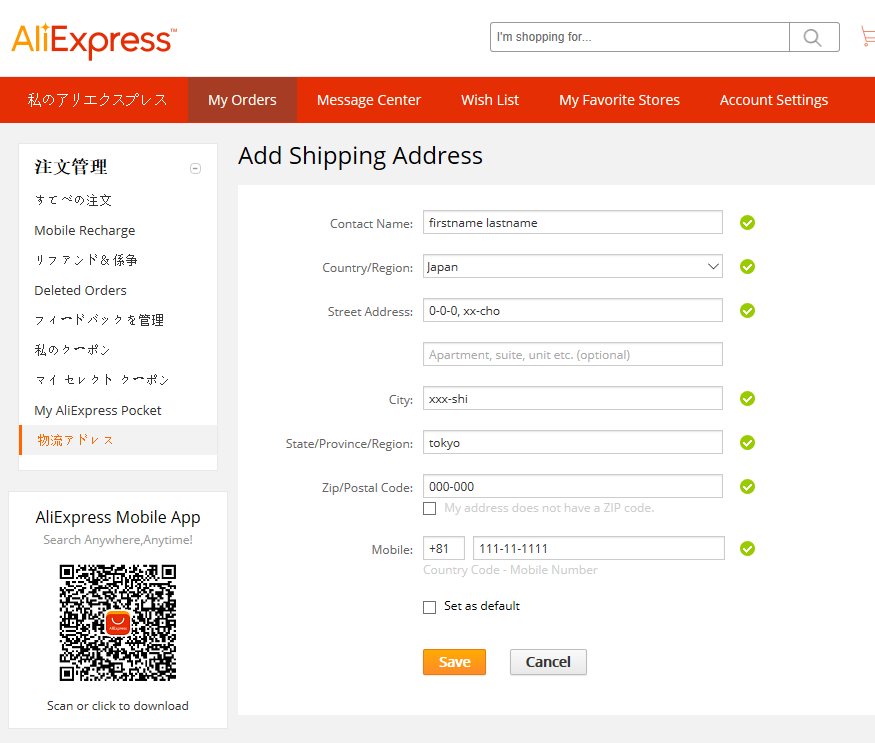Screen dimensions: 875x743
Task: Click the 'AliExpress Mobile App' title
Action: (118, 517)
